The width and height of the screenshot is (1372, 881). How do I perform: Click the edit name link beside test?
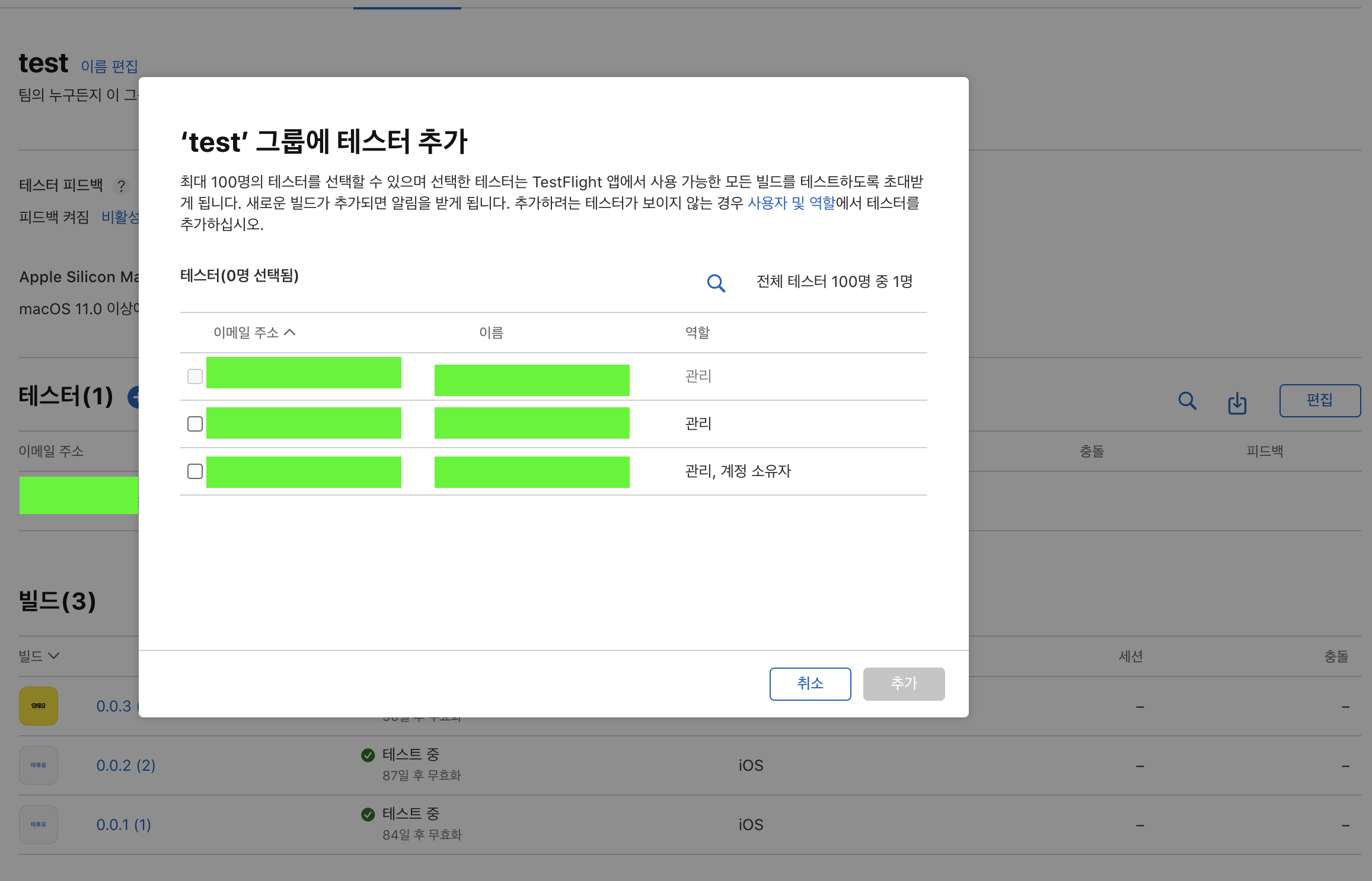coord(109,66)
